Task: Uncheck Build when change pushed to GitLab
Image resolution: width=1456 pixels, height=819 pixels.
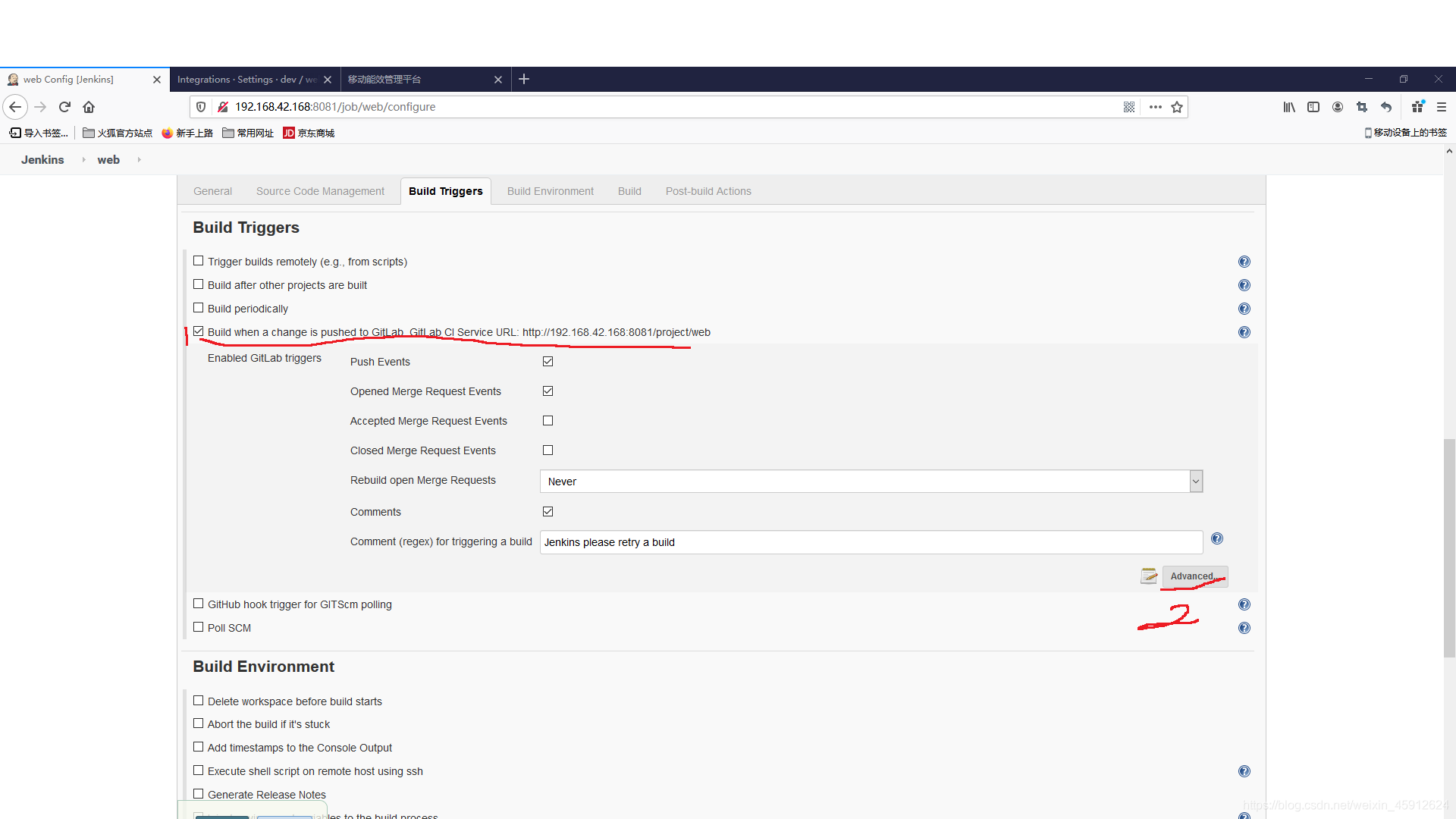Action: point(199,331)
